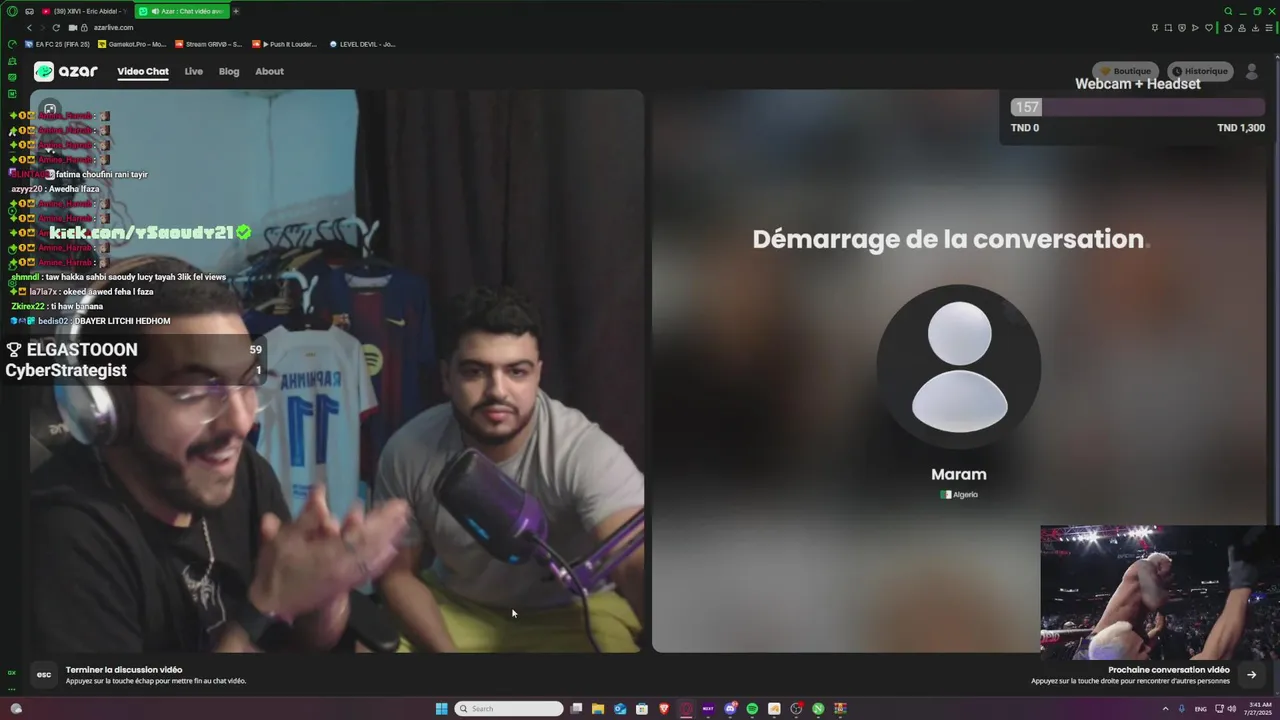Open Outlook from taskbar
The height and width of the screenshot is (720, 1280).
click(x=620, y=709)
